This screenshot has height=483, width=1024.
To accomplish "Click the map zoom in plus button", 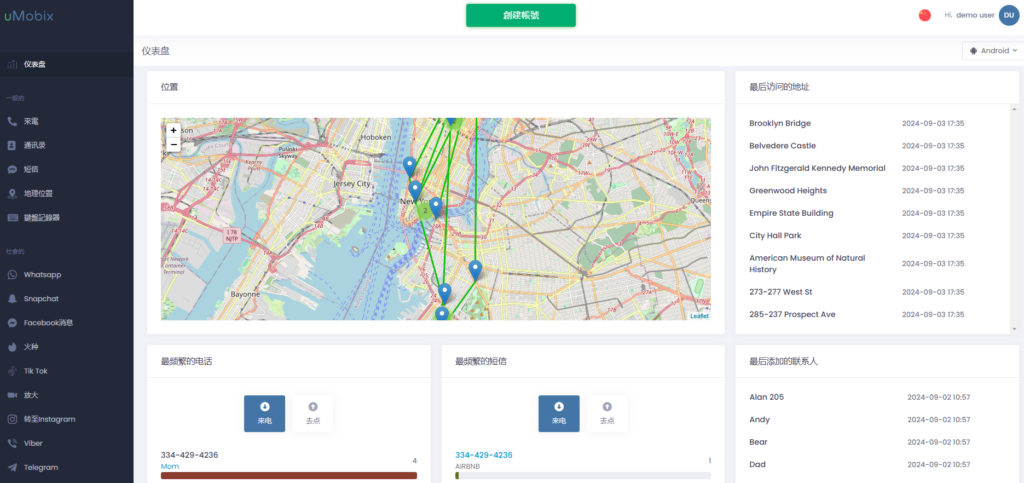I will [173, 131].
